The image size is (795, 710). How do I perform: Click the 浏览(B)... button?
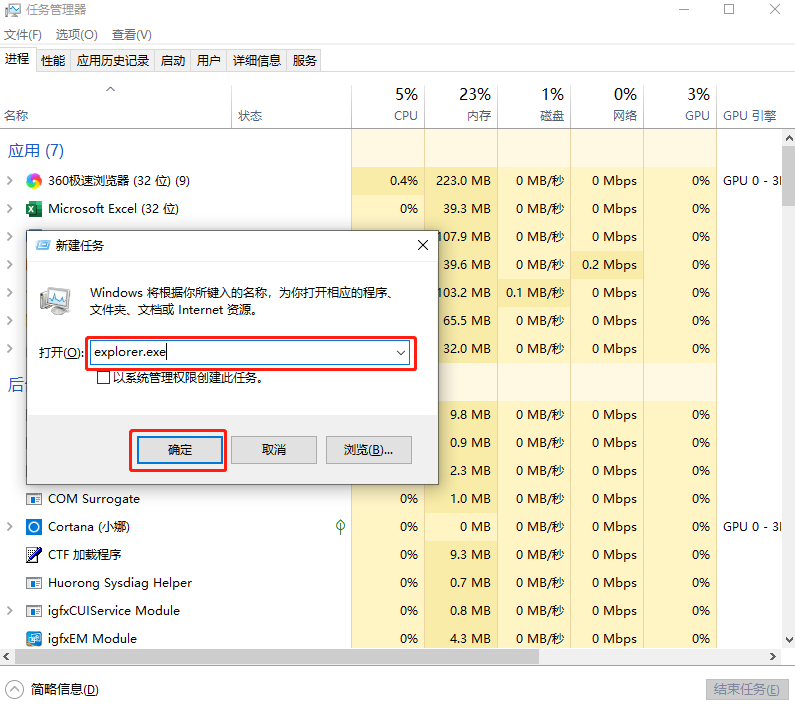coord(368,450)
